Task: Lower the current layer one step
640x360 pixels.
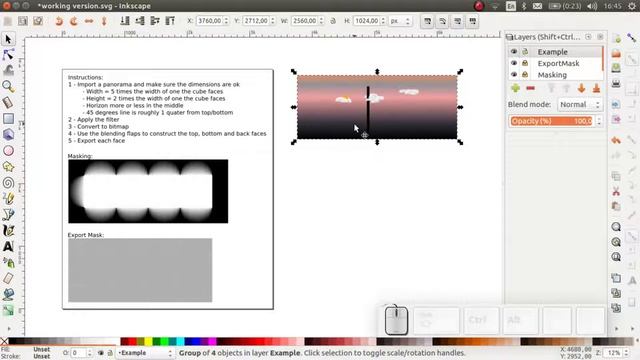Action: [582, 88]
